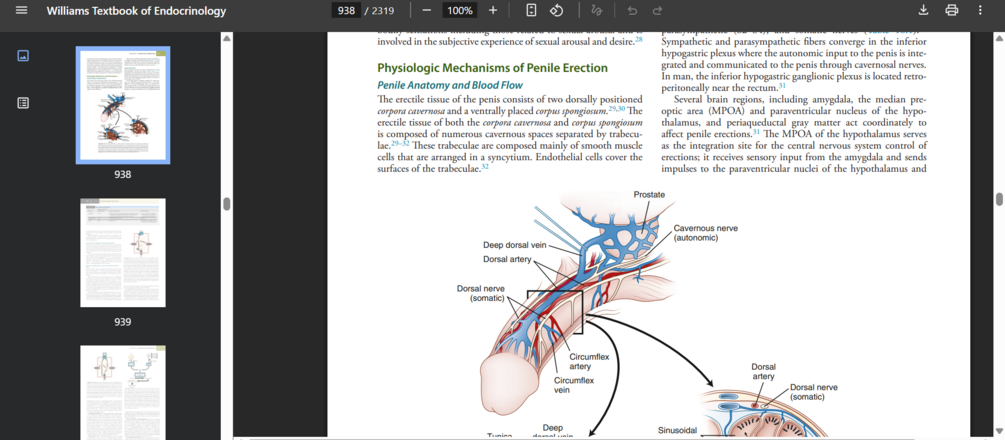Image resolution: width=1005 pixels, height=440 pixels.
Task: Show document outline in sidebar
Action: (23, 103)
